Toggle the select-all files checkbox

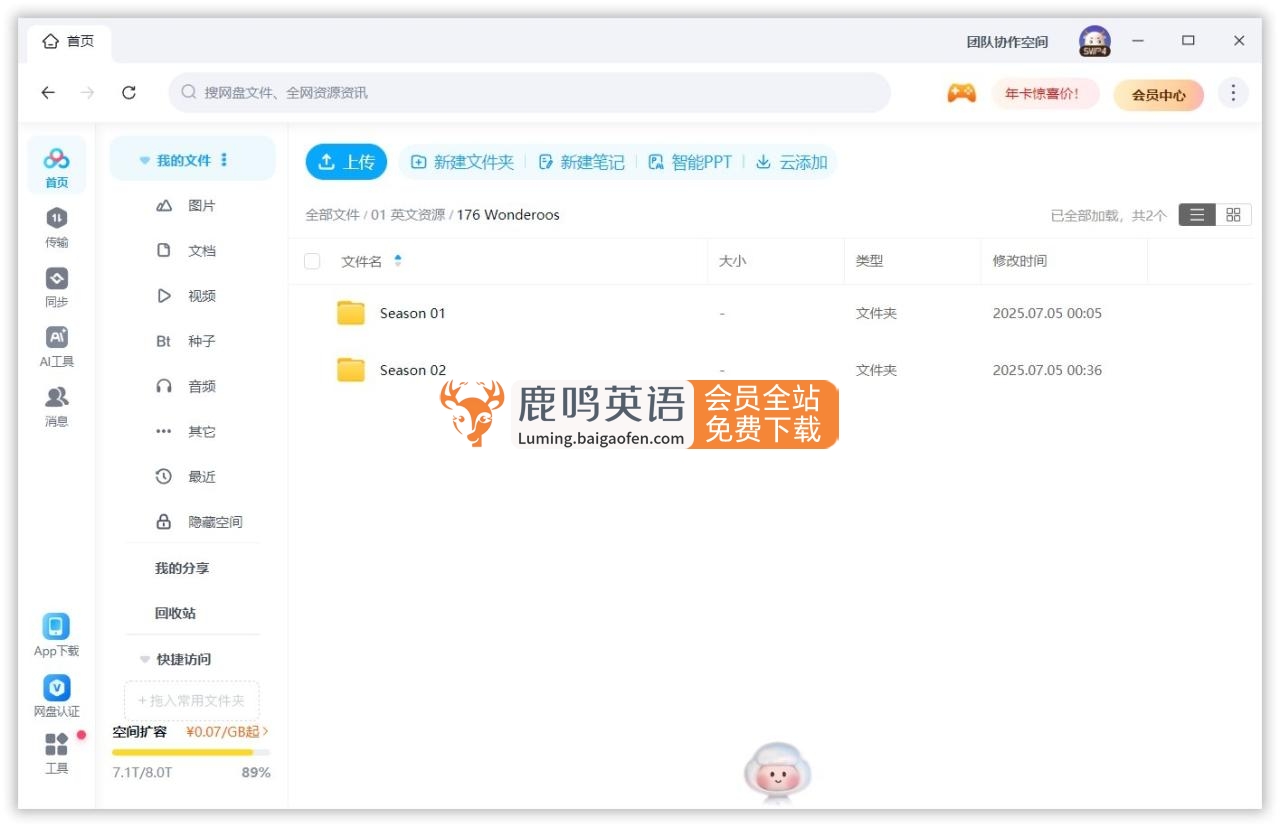[311, 260]
